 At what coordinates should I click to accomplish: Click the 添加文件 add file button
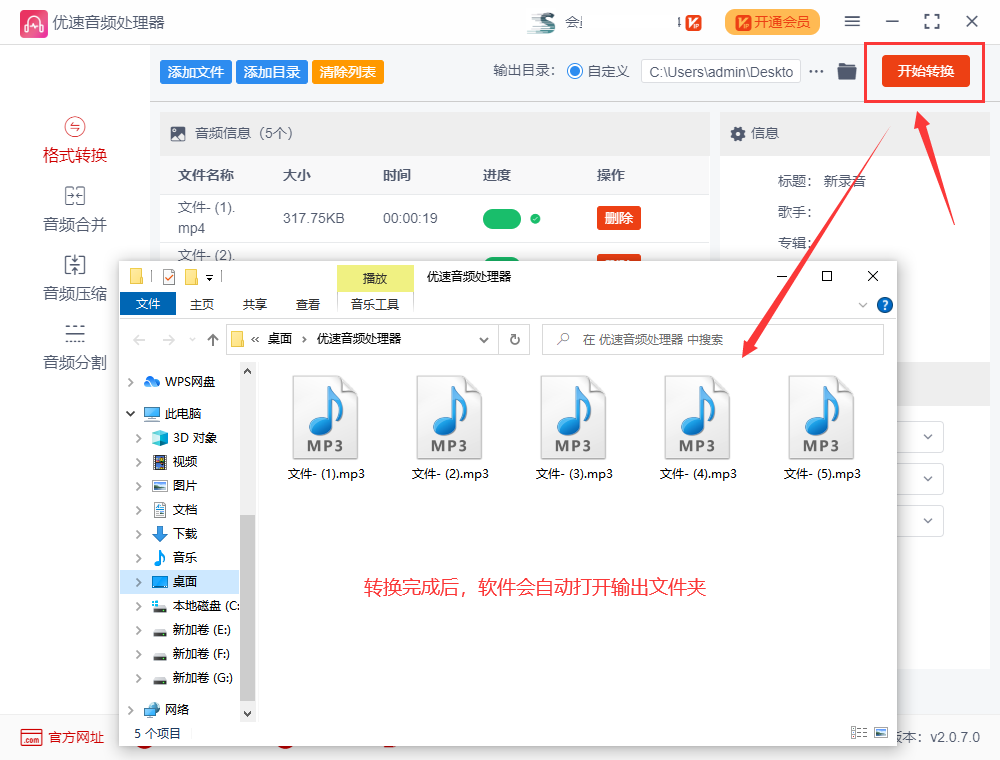pos(195,72)
